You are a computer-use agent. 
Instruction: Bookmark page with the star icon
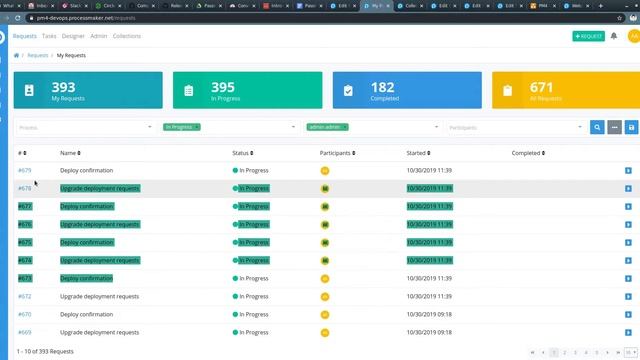point(620,18)
